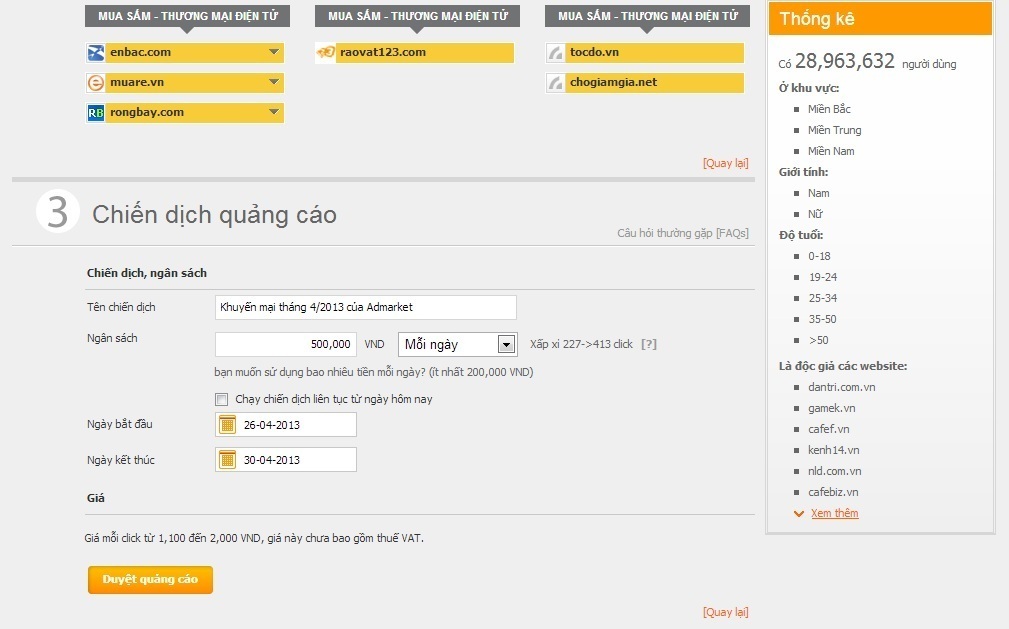The height and width of the screenshot is (629, 1009).
Task: Click the end date field 30-04-2013
Action: tap(286, 460)
